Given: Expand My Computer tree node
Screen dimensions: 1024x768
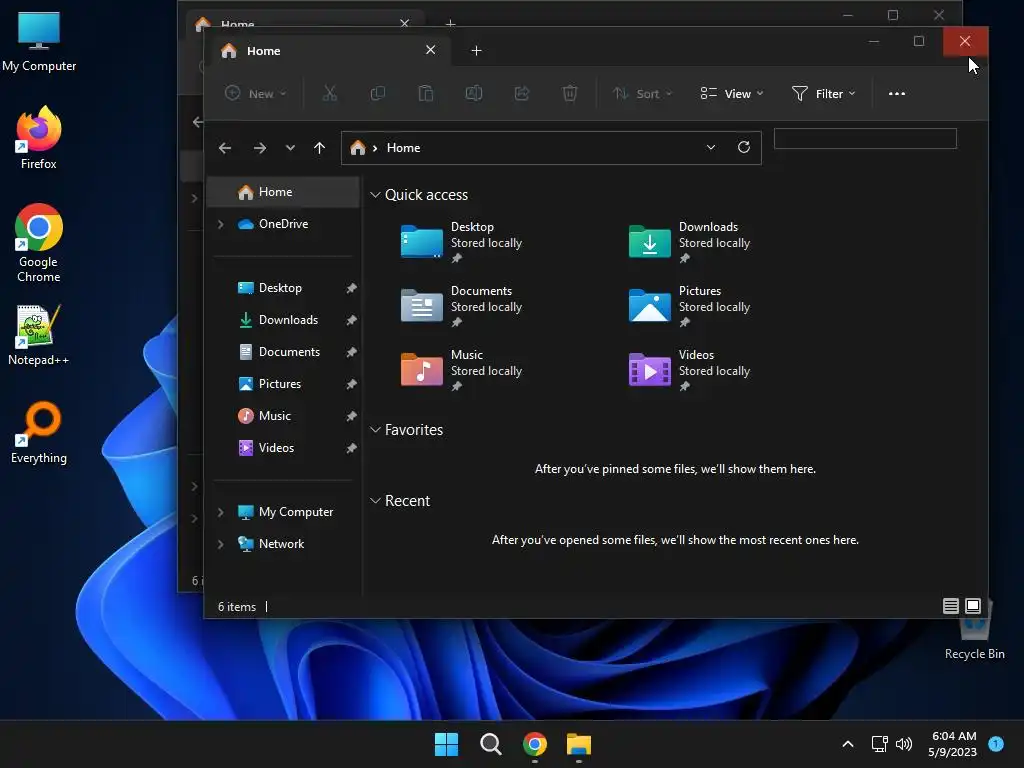Looking at the screenshot, I should tap(221, 512).
